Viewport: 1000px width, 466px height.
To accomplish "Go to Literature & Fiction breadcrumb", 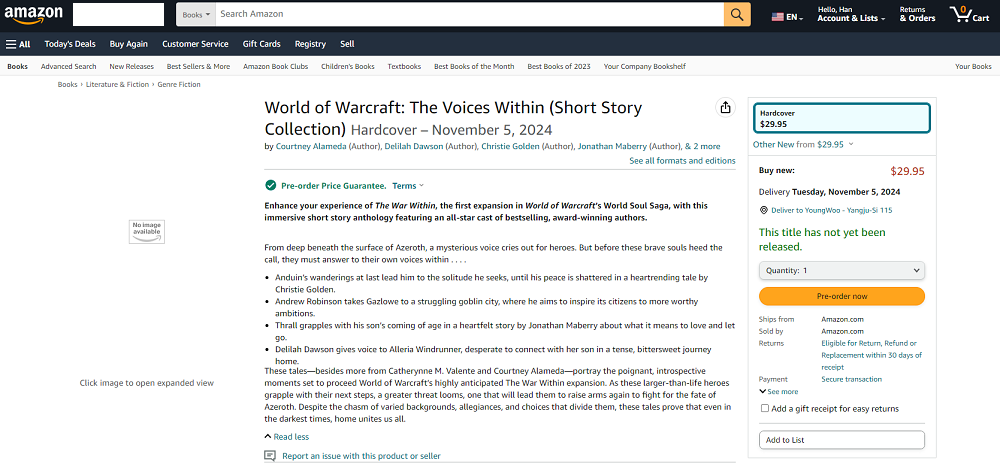I will point(117,84).
